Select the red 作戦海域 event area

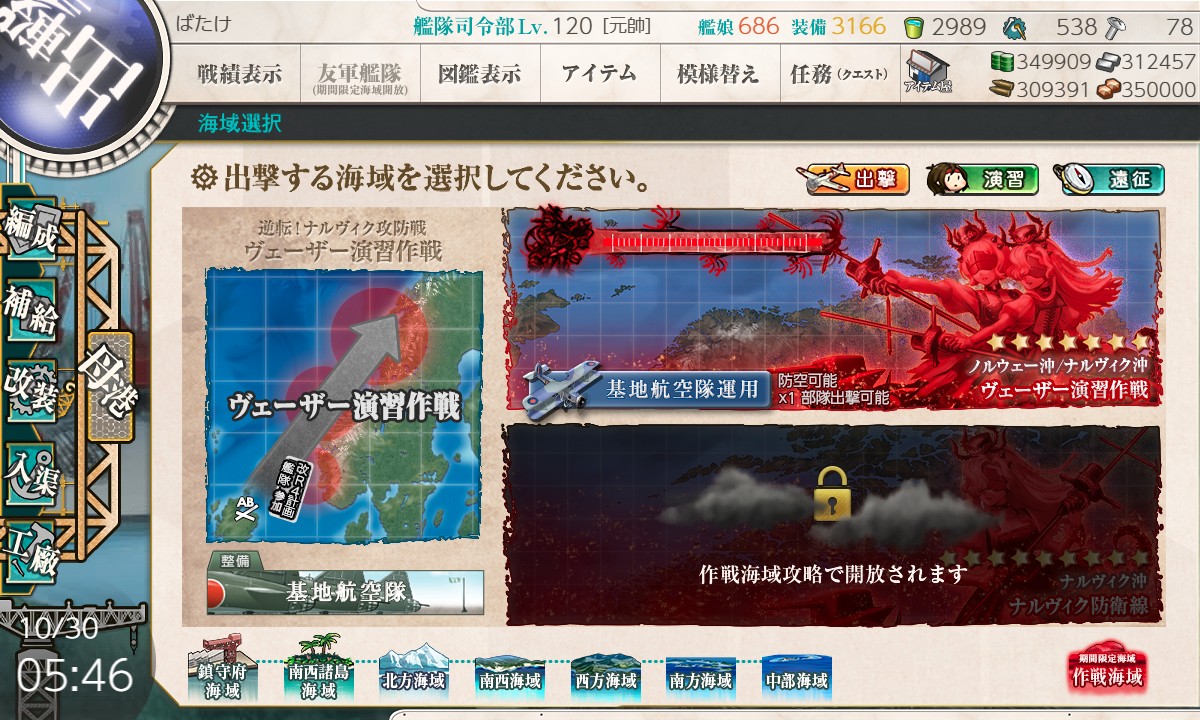click(1106, 671)
